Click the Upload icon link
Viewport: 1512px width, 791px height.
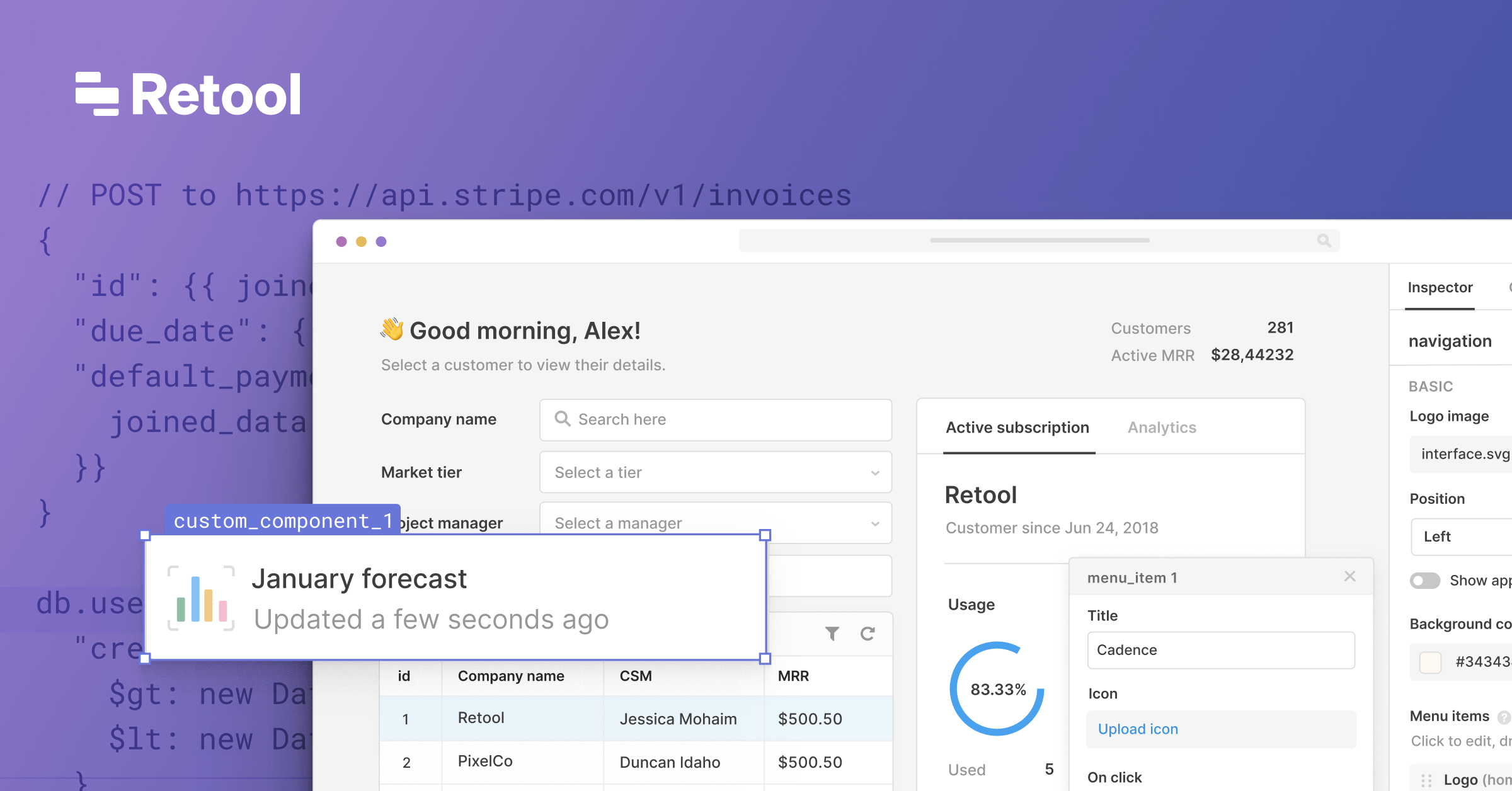(x=1138, y=729)
